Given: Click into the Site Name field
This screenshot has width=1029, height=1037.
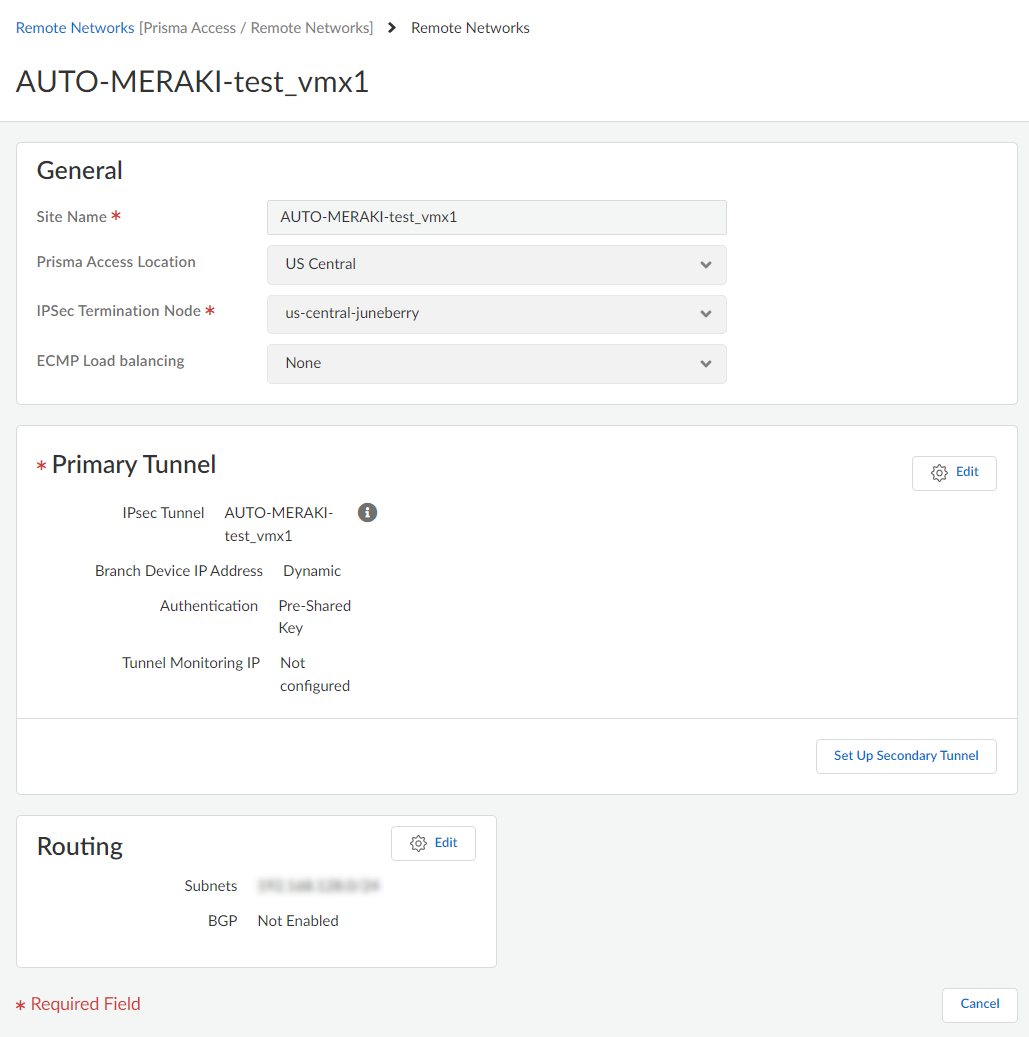Looking at the screenshot, I should (496, 217).
